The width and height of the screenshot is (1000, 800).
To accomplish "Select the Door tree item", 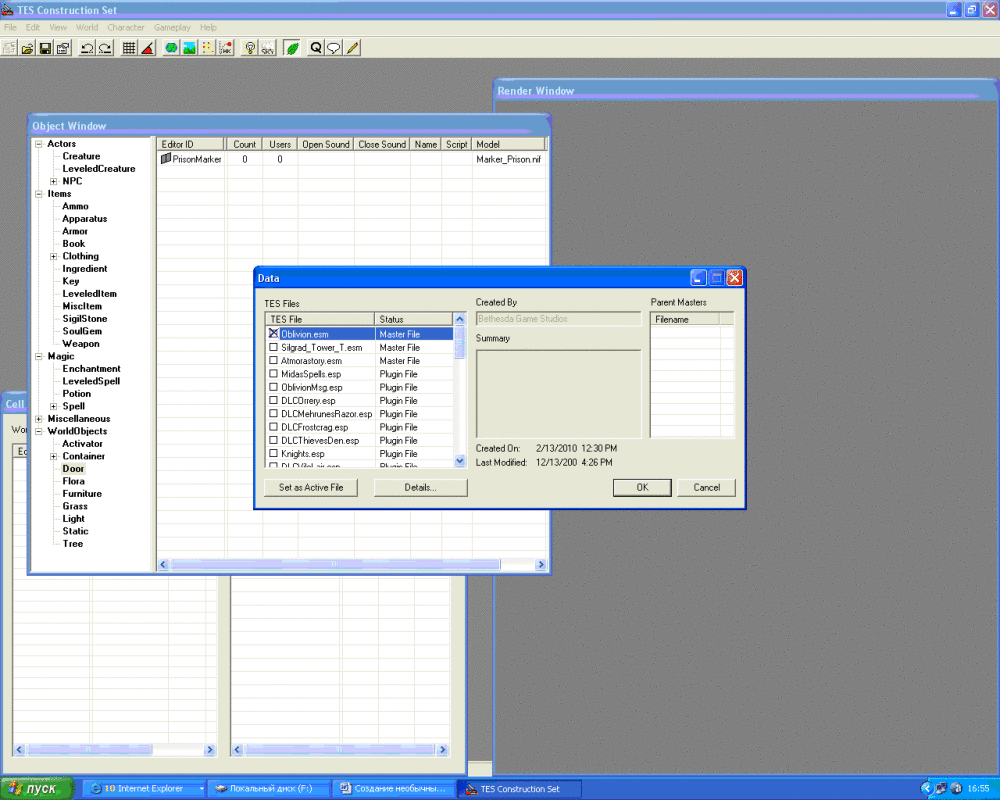I will 73,469.
